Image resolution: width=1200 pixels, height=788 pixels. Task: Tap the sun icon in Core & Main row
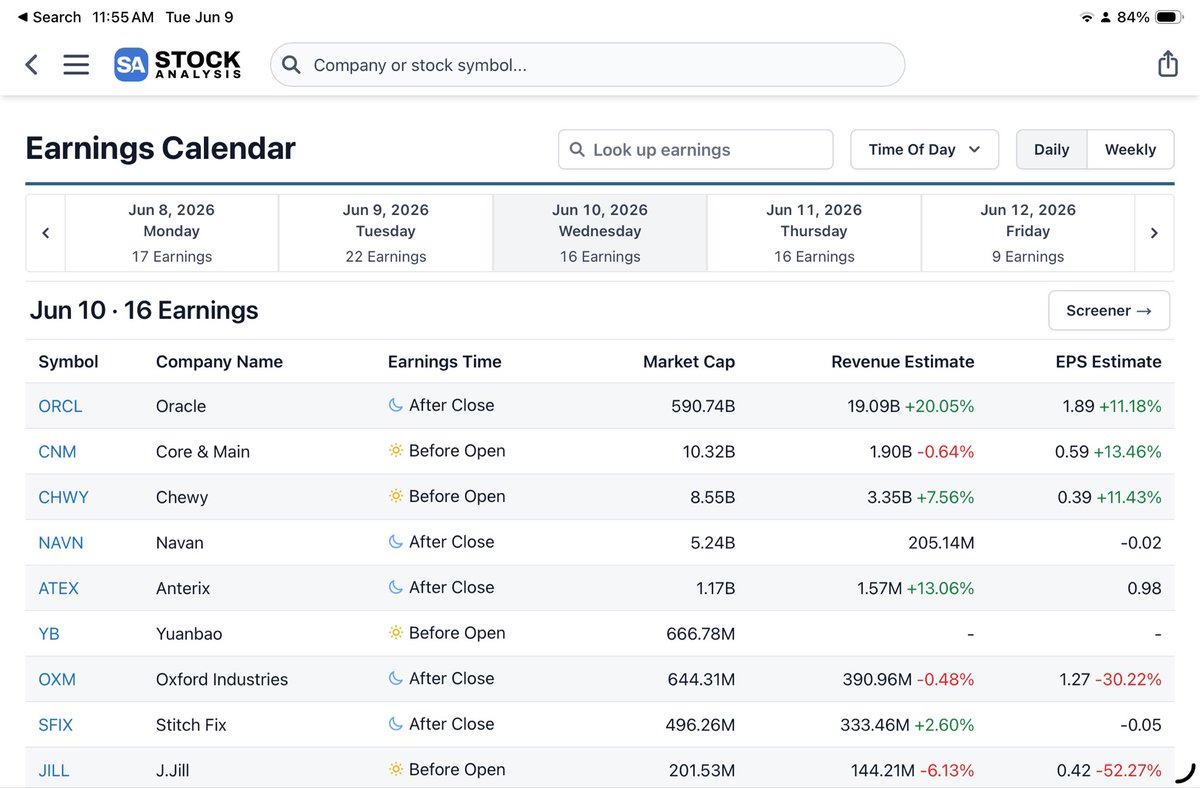coord(396,451)
